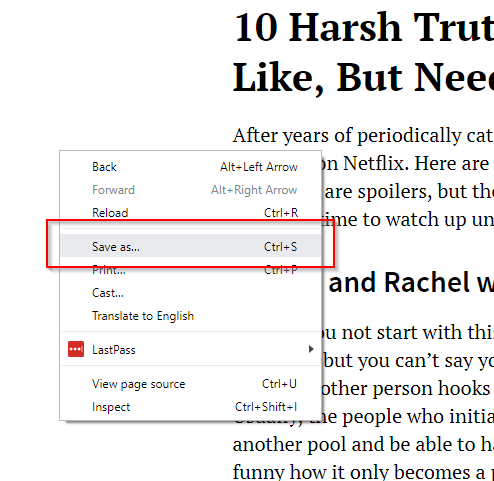
Task: Reload the page via context menu
Action: pyautogui.click(x=190, y=213)
